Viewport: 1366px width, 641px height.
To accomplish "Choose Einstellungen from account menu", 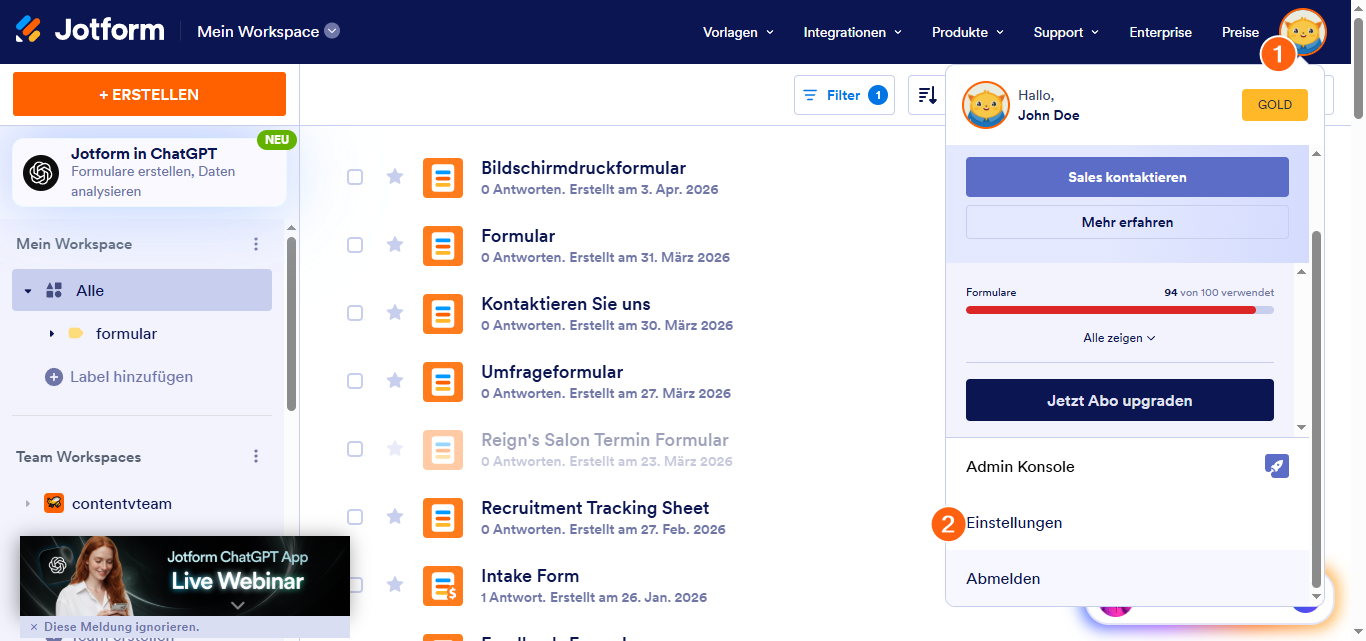I will pos(1014,523).
